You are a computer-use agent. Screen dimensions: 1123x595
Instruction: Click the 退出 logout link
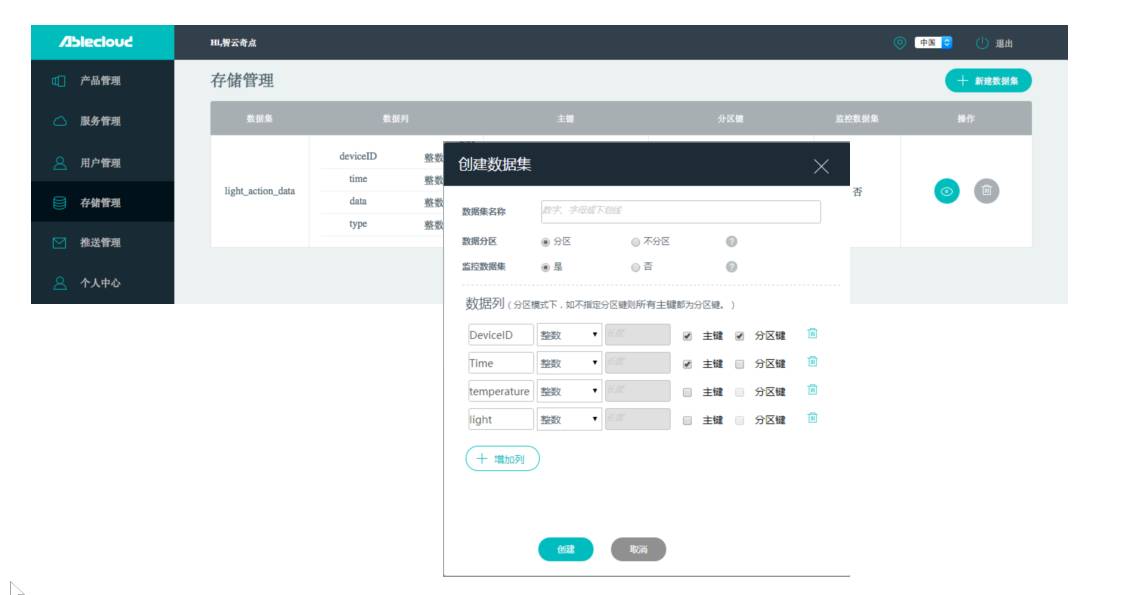pyautogui.click(x=1004, y=44)
